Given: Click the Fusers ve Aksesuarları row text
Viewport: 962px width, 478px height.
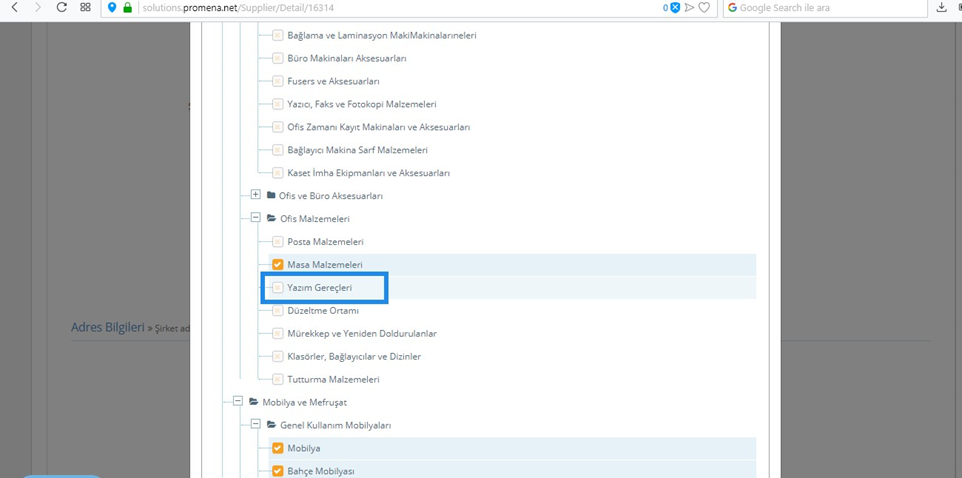Looking at the screenshot, I should 334,82.
